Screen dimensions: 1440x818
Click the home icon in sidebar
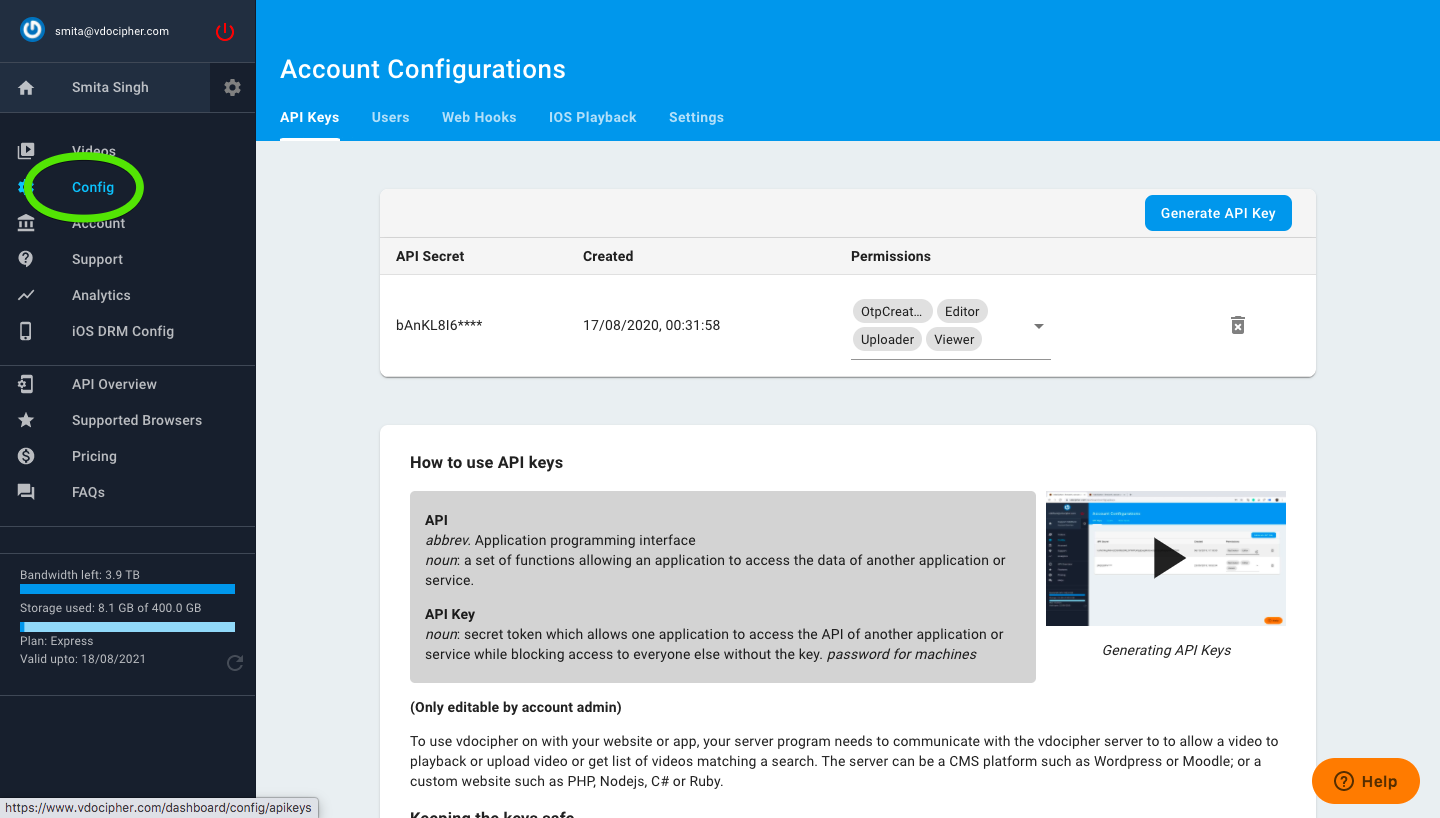click(26, 88)
